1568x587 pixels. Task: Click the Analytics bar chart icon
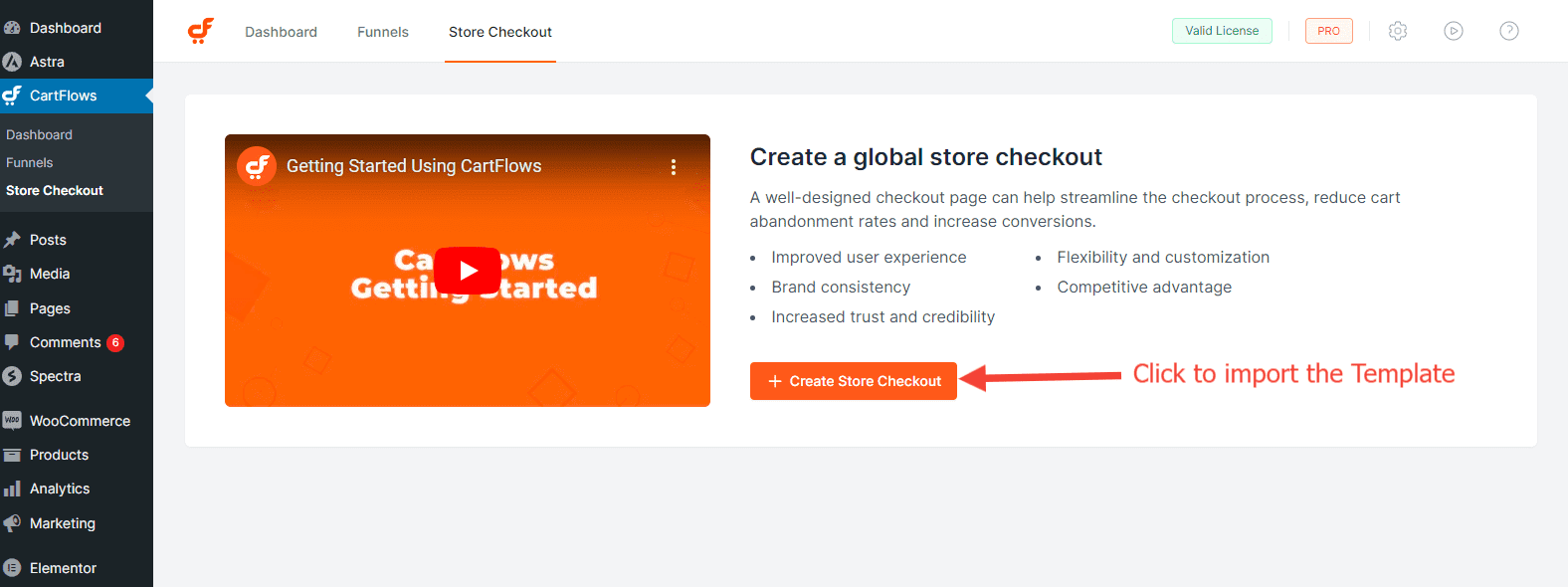(12, 489)
